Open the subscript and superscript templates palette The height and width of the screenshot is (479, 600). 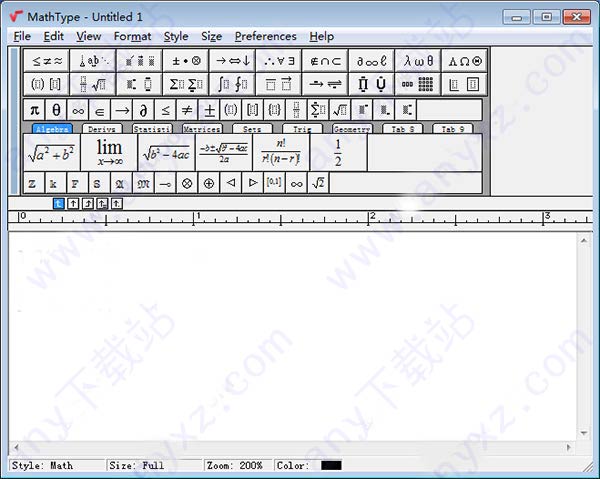click(139, 84)
